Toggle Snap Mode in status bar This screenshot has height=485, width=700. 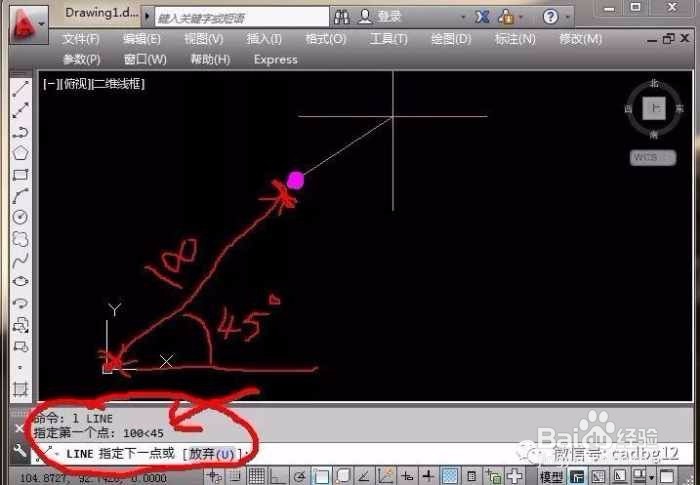[236, 477]
